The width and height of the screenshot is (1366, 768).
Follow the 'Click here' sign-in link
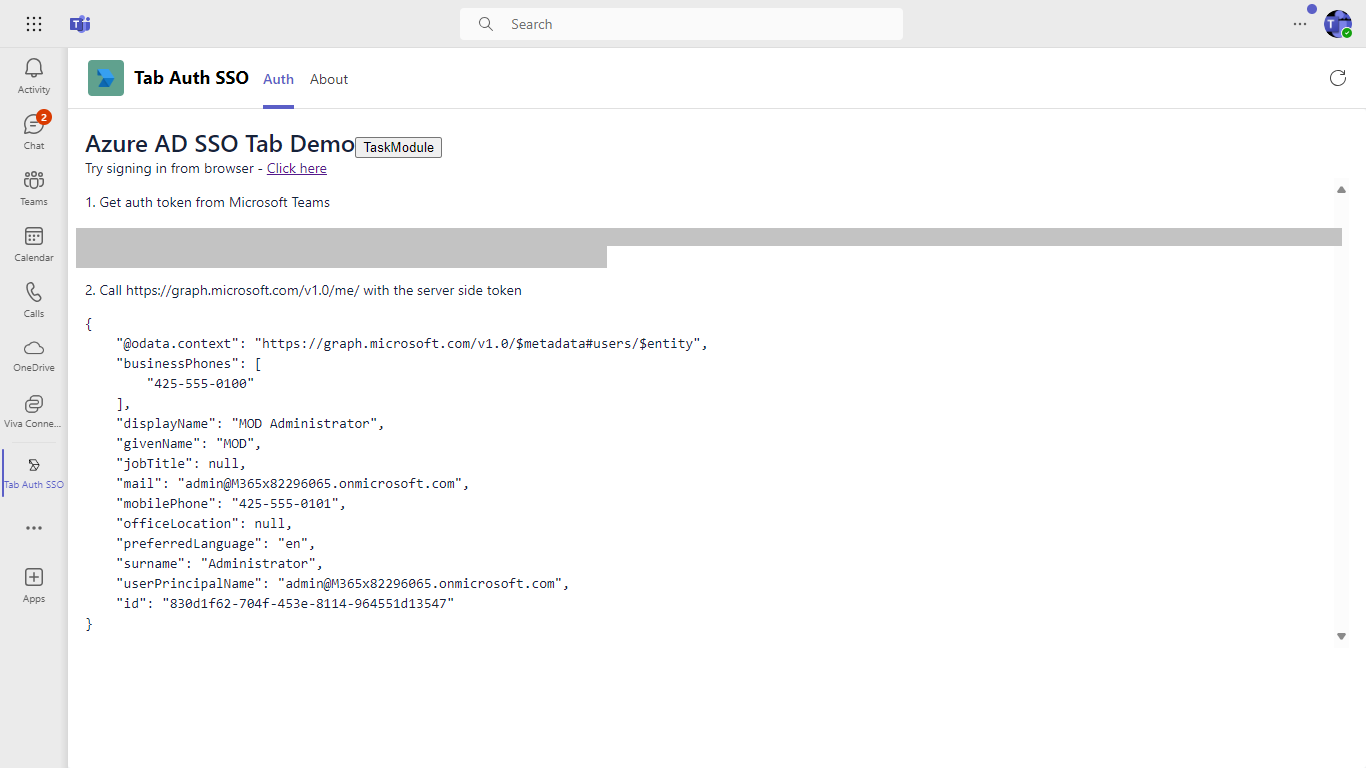297,168
